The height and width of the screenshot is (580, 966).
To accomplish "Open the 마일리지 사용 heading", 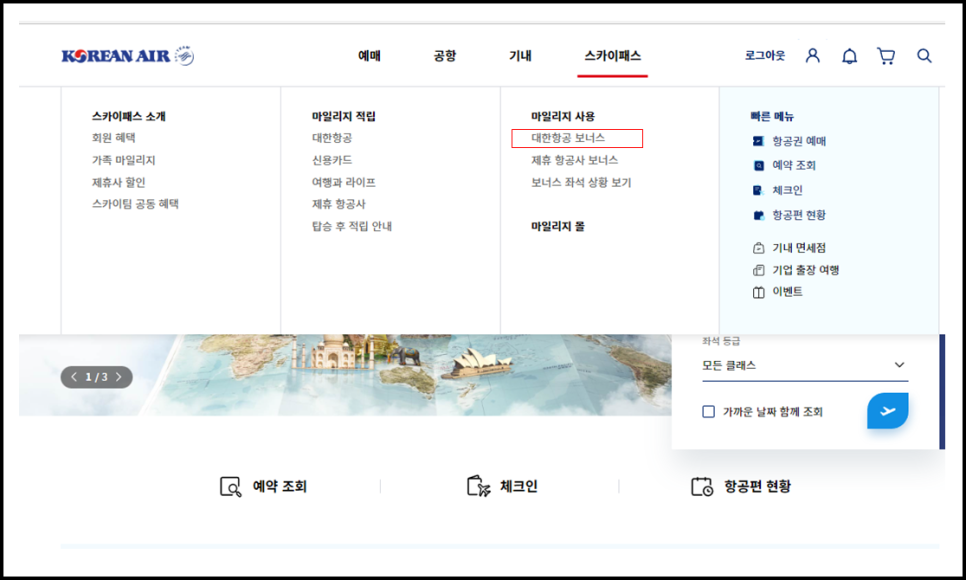I will 563,116.
